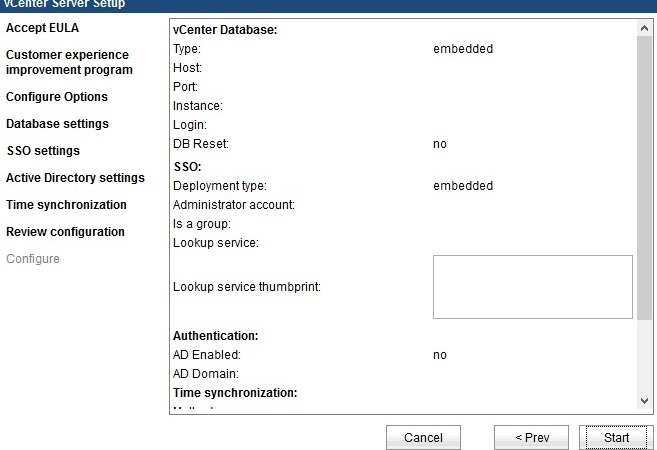This screenshot has width=657, height=450.
Task: Click the Administrator account label
Action: pos(234,205)
